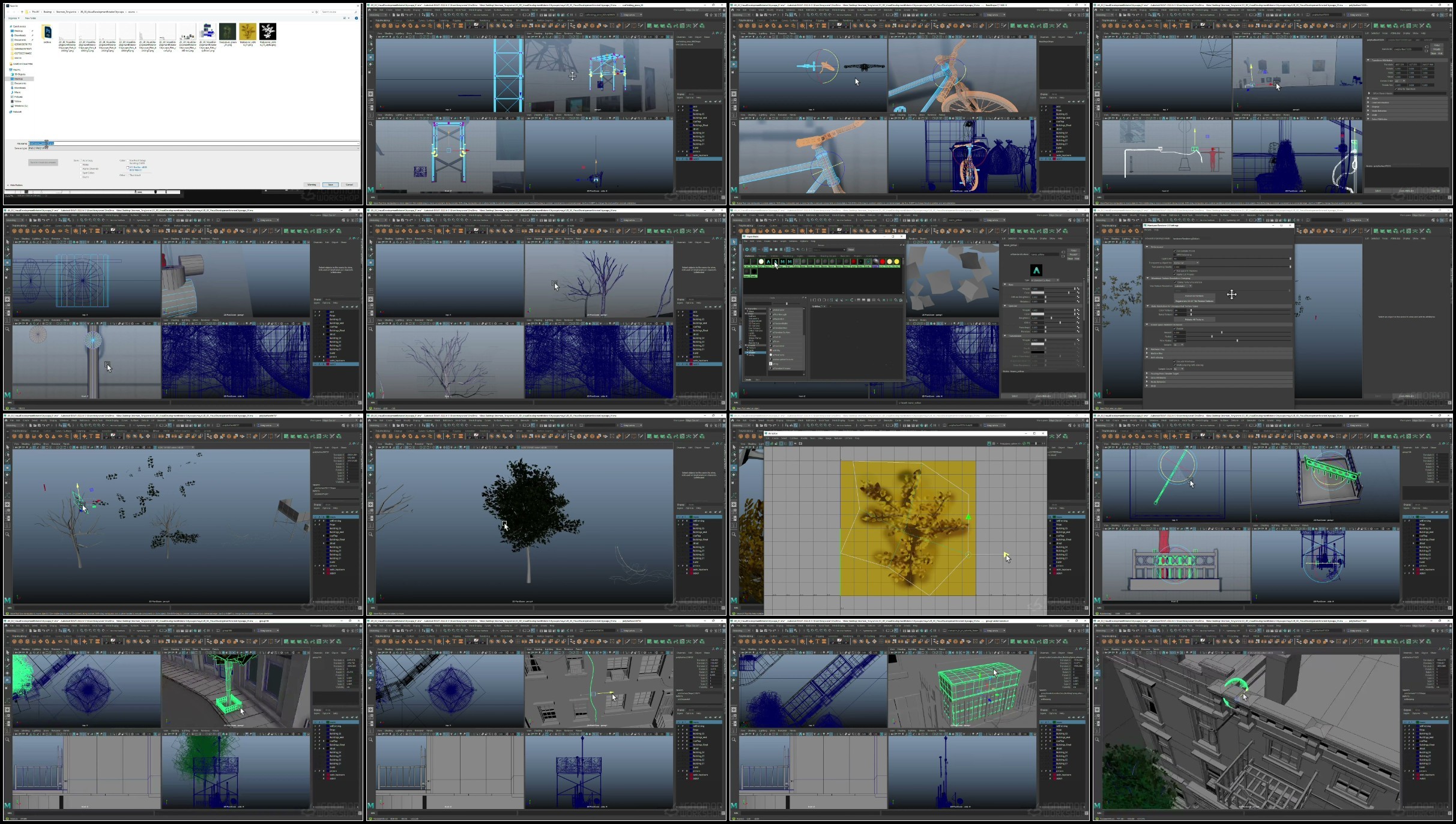
Task: Select the last yellow material swatch in Hypershade
Action: (897, 262)
